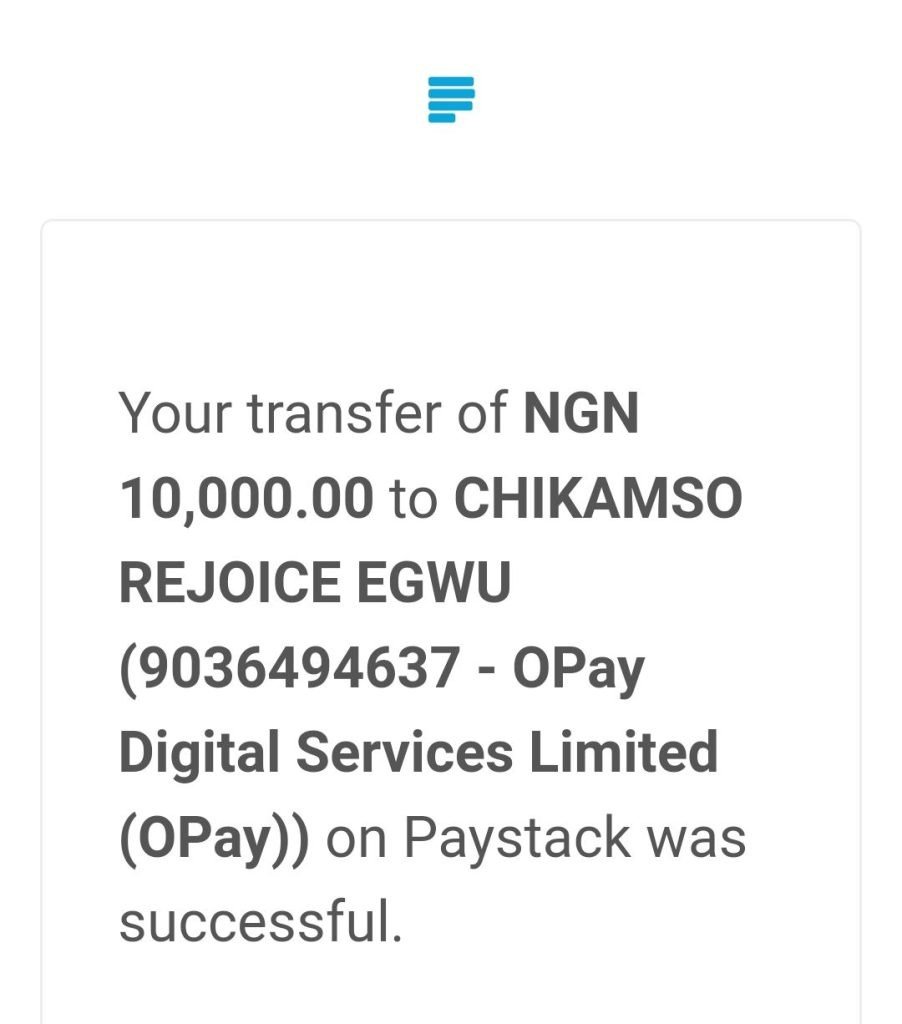Screen dimensions: 902x1024
Task: Tap the recipient name CHIKAMSO
Action: (x=598, y=498)
